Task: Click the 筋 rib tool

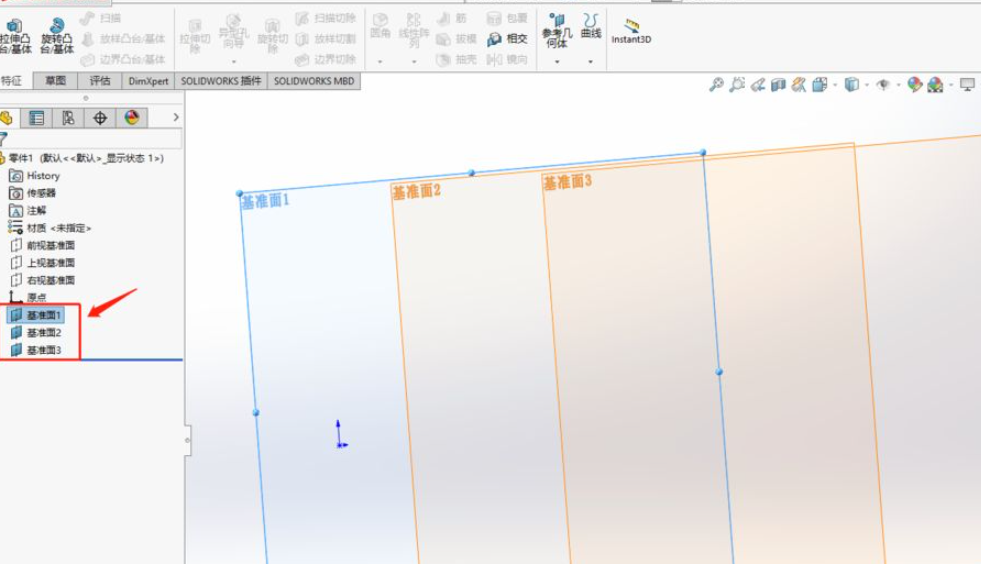Action: click(x=452, y=18)
